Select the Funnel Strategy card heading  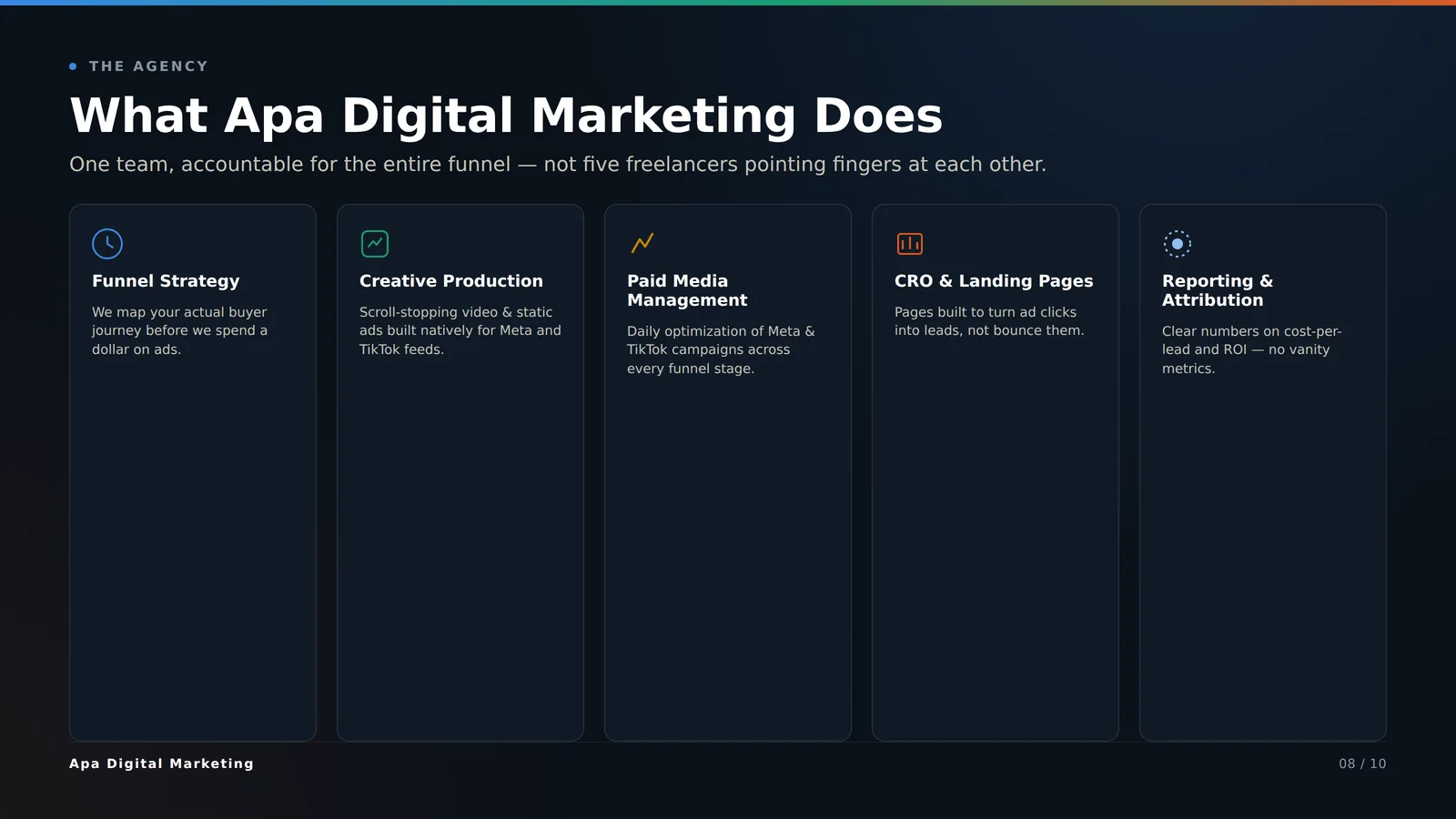166,281
